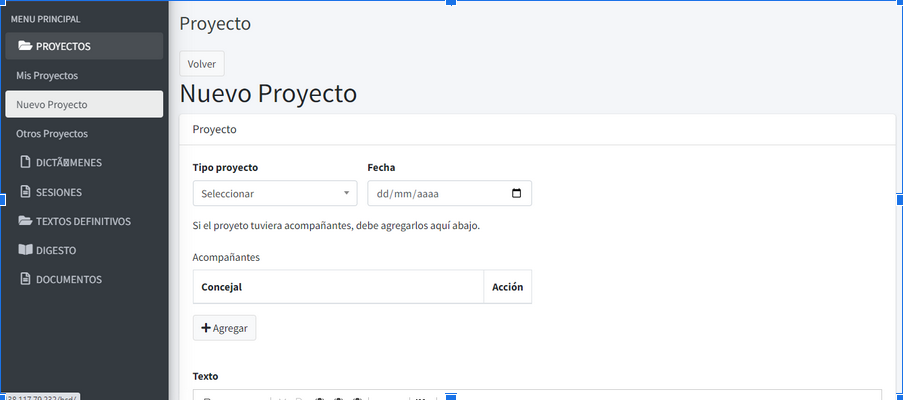Click the Tipo proyecto label
The image size is (903, 400).
coord(225,167)
